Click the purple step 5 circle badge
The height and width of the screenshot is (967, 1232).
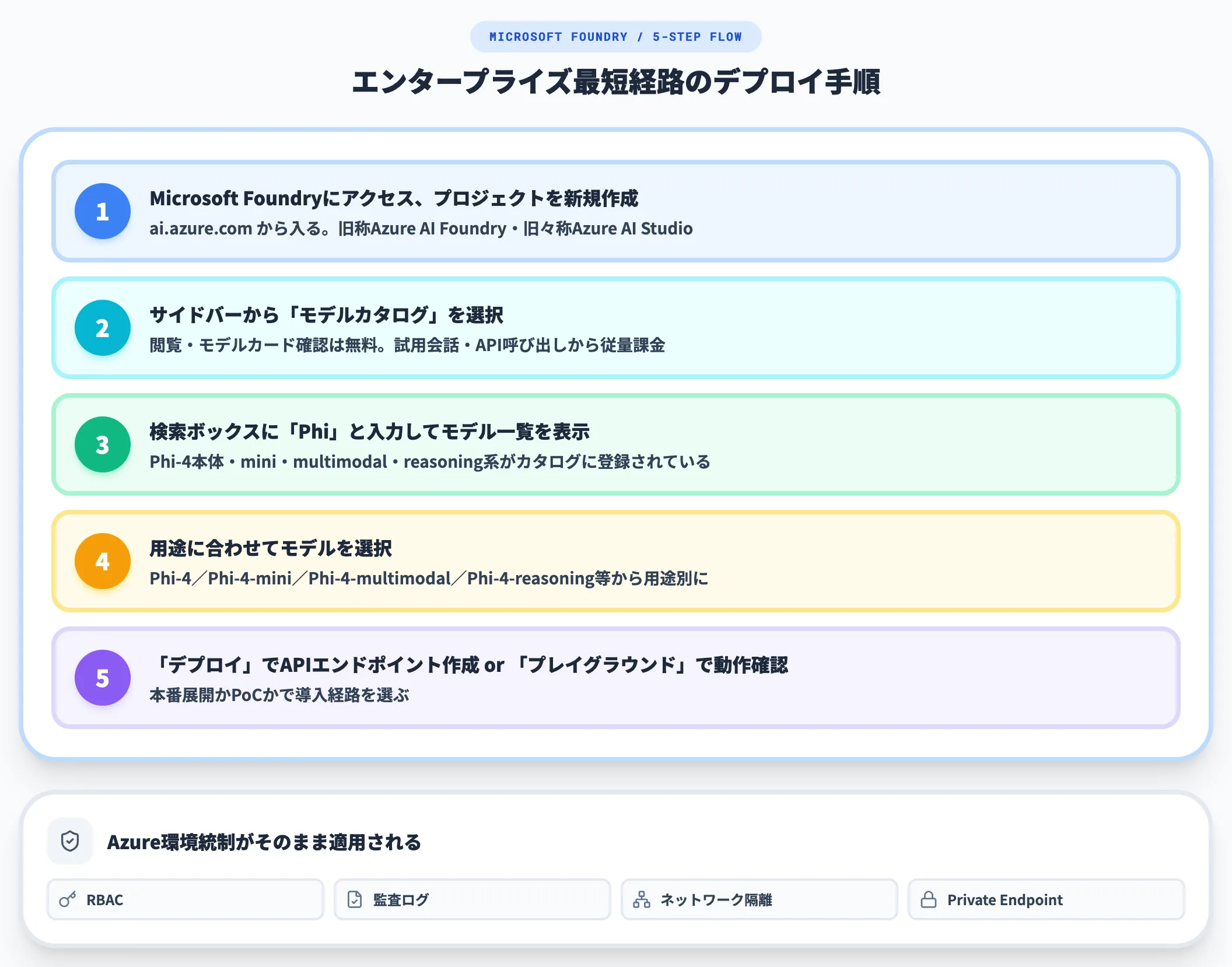click(x=103, y=678)
